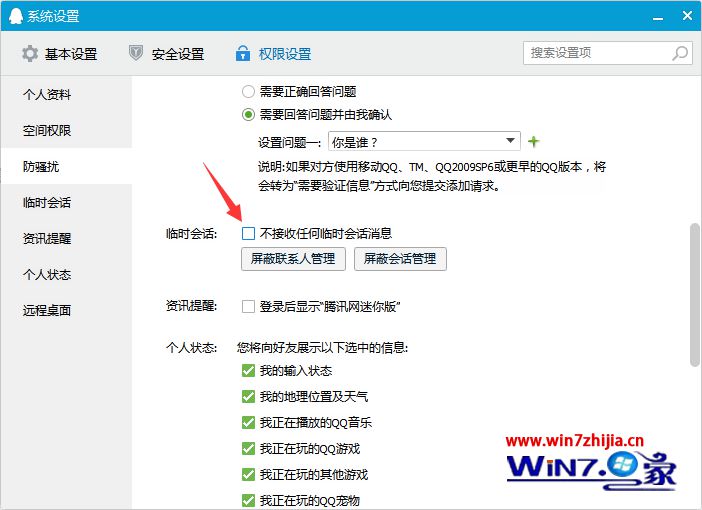Image resolution: width=702 pixels, height=510 pixels.
Task: Open the 安全设置 tab
Action: (x=167, y=54)
